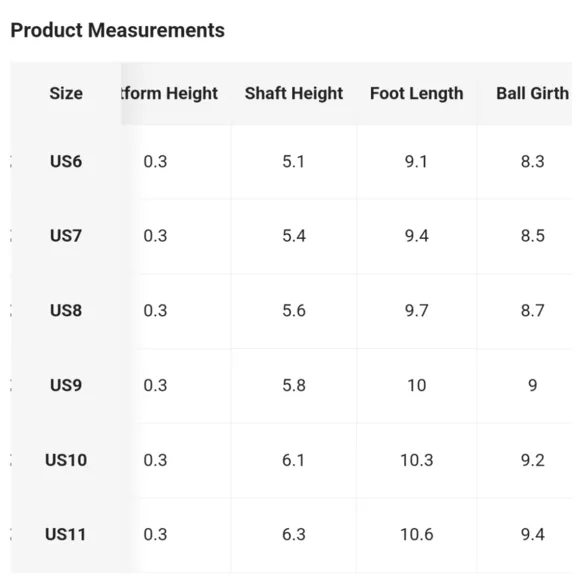Viewport: 580px width, 579px height.
Task: Select the US6 size row label
Action: click(x=66, y=161)
